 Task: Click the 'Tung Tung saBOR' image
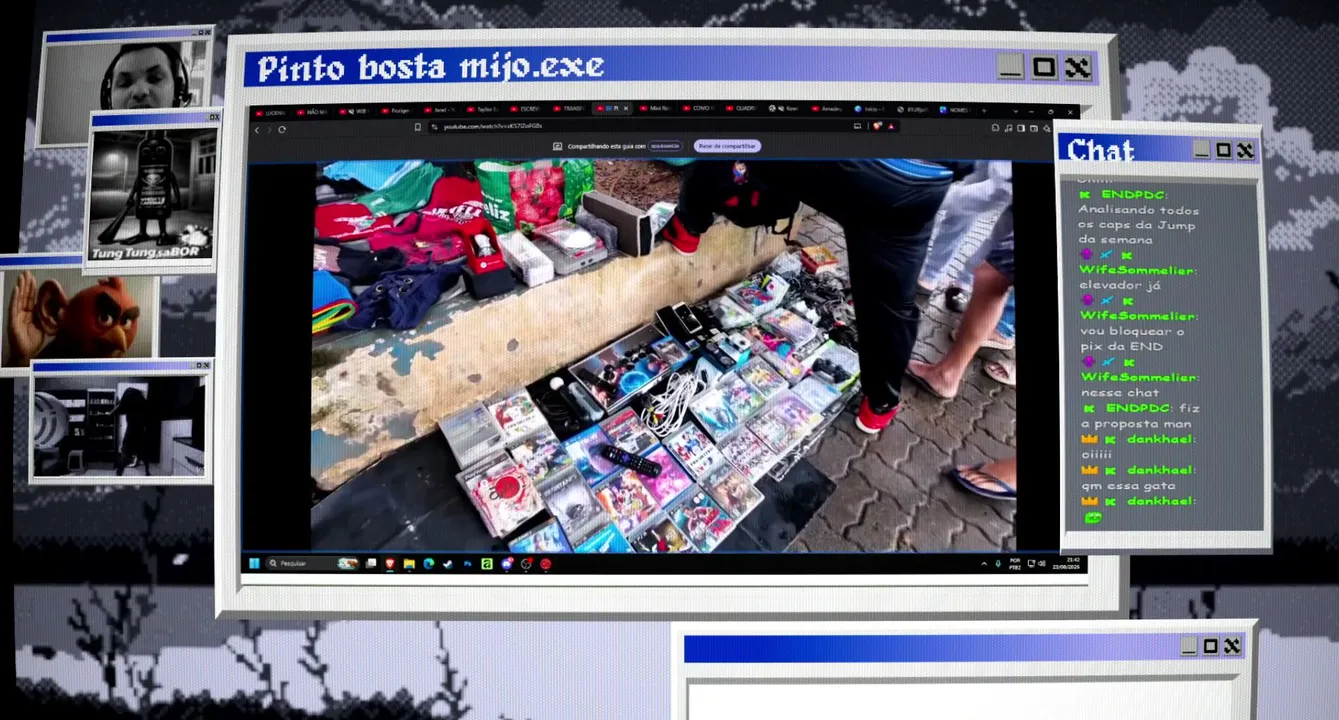click(153, 193)
